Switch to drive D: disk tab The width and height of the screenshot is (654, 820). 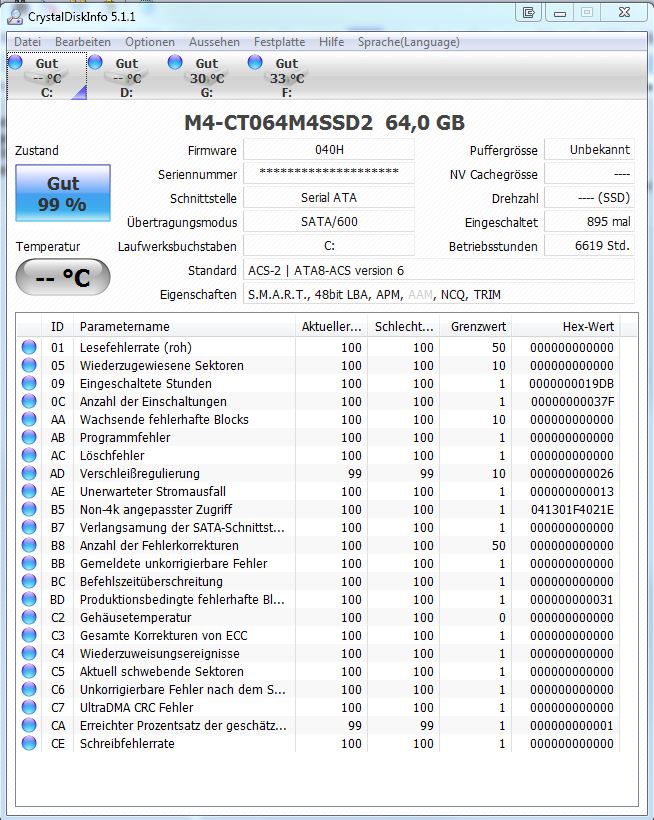(x=127, y=77)
